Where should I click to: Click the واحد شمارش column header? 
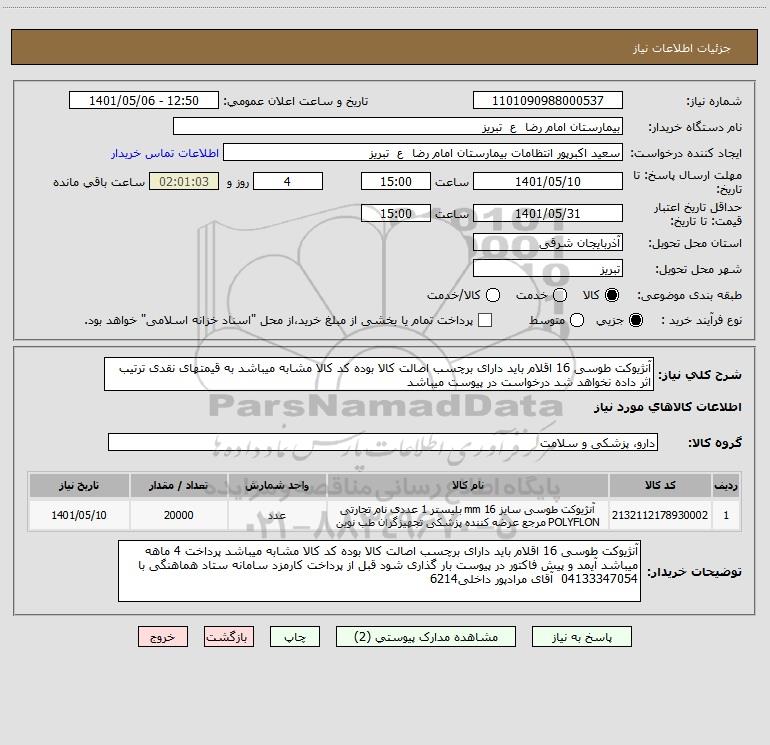pyautogui.click(x=277, y=485)
